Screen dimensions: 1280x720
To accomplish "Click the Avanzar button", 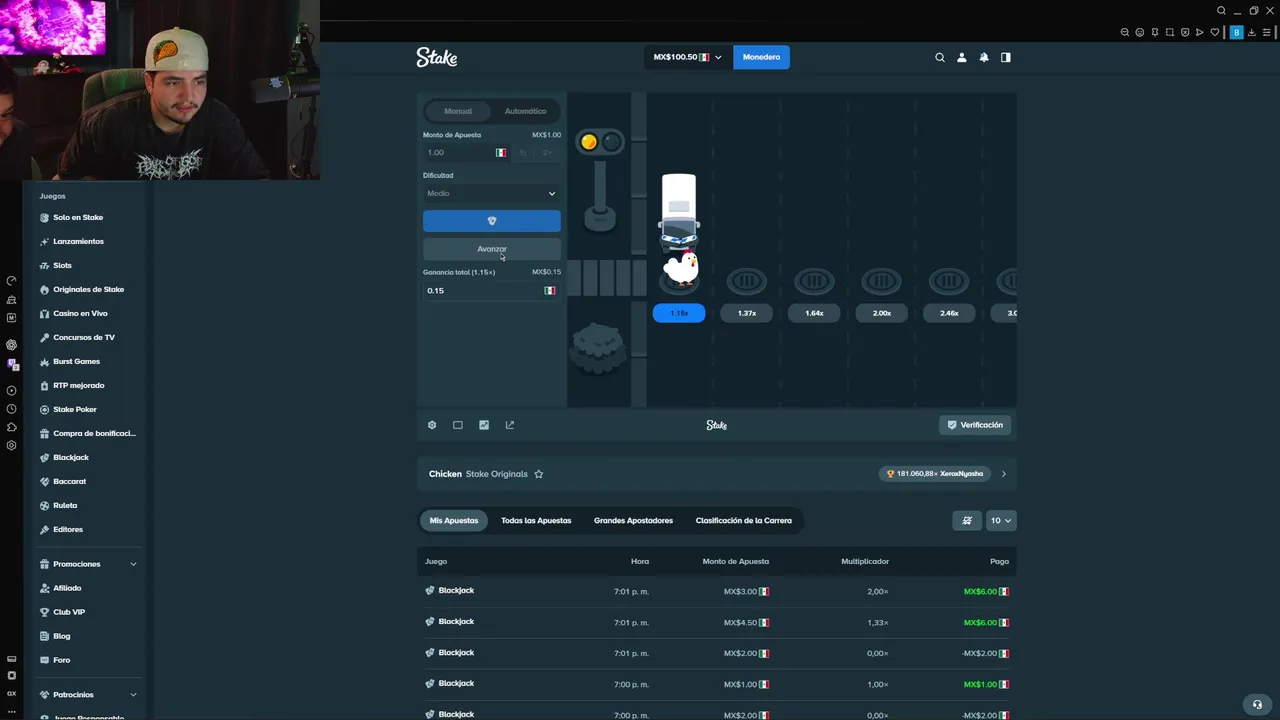I will [x=492, y=248].
